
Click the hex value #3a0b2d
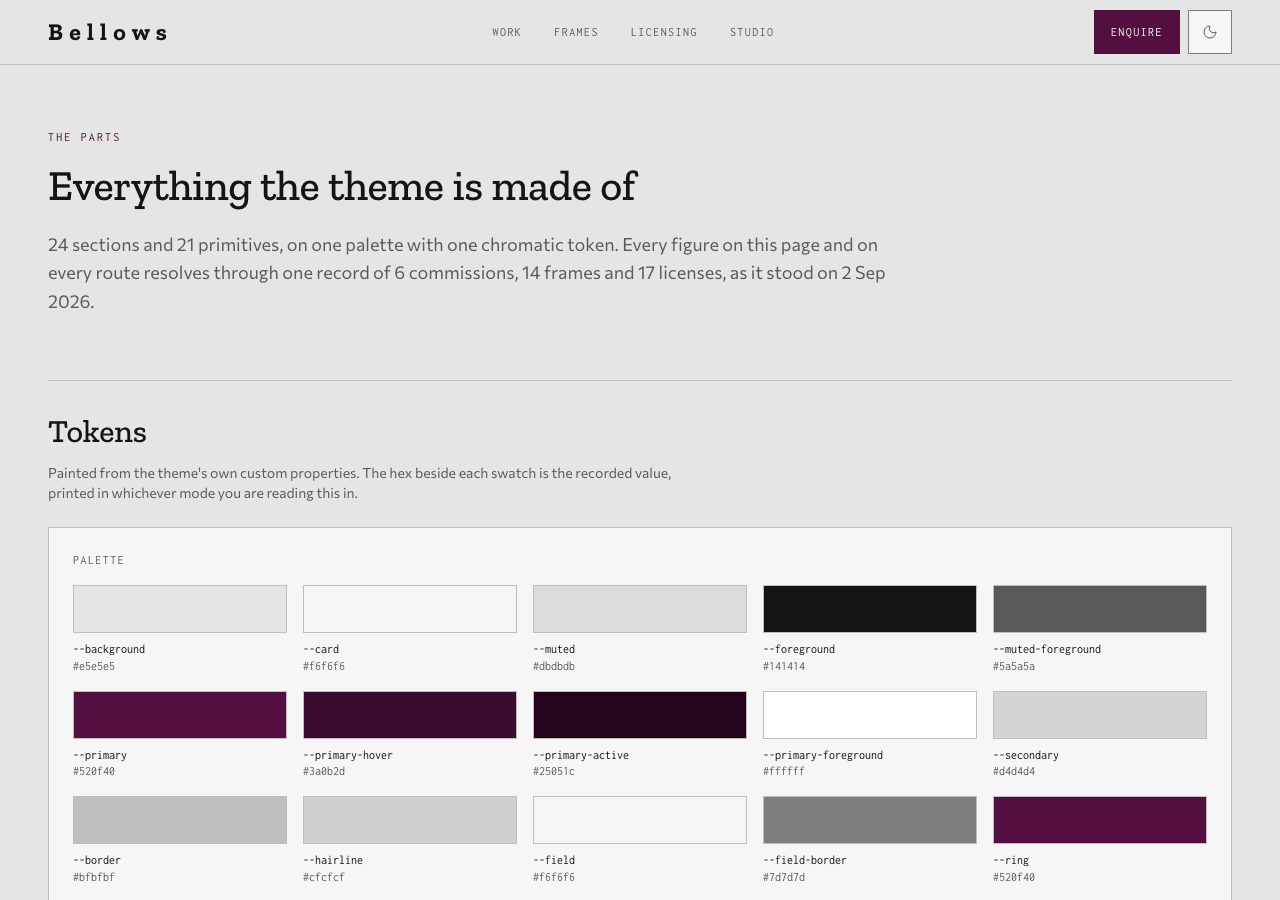324,772
